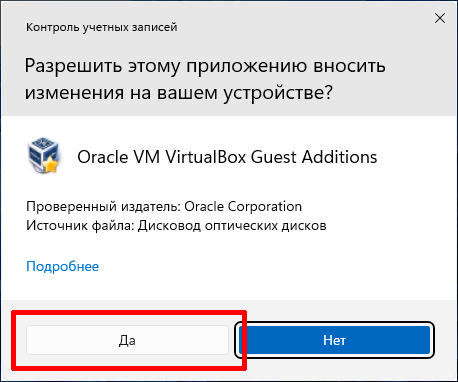Select the Oracle Corporation publisher name

[x=243, y=207]
